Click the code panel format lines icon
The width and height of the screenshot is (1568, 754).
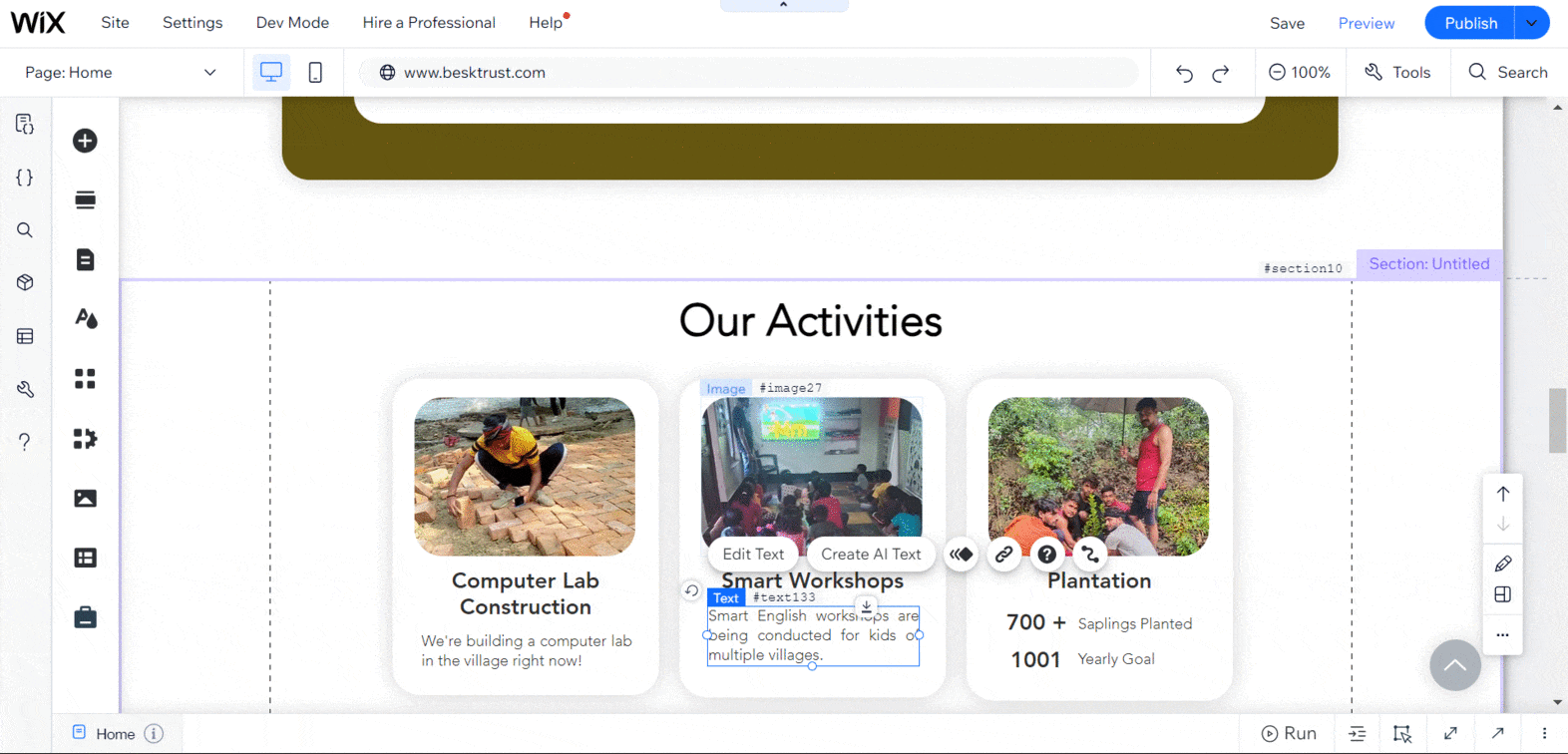tap(1358, 733)
